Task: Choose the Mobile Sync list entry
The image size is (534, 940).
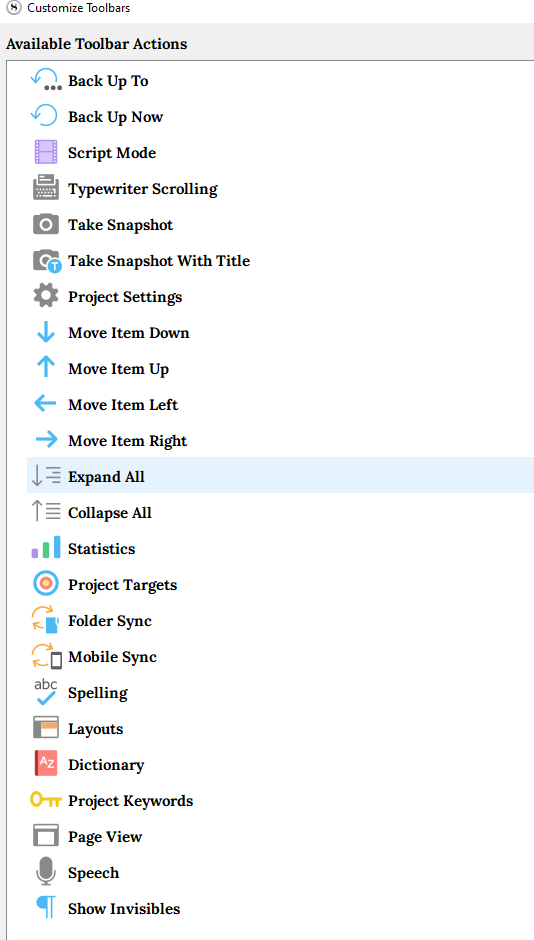Action: [x=280, y=656]
